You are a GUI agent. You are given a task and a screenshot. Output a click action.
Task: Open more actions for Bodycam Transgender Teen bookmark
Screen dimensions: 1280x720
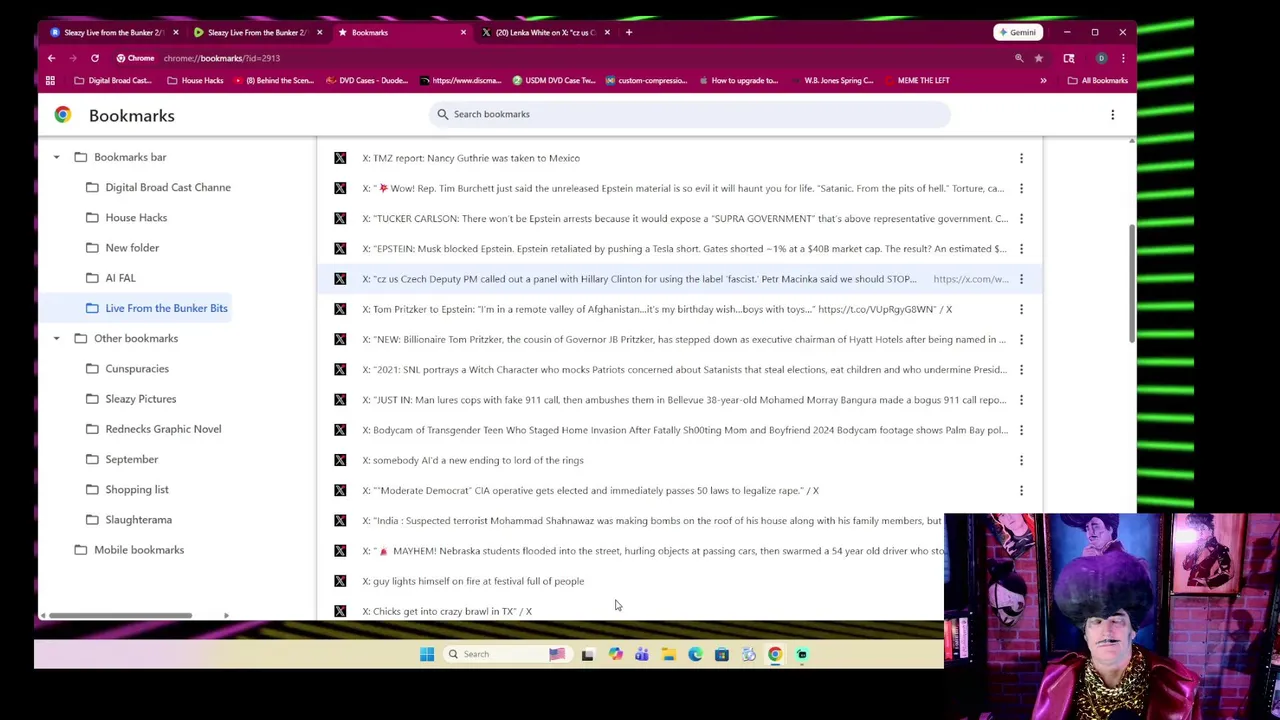(1021, 430)
